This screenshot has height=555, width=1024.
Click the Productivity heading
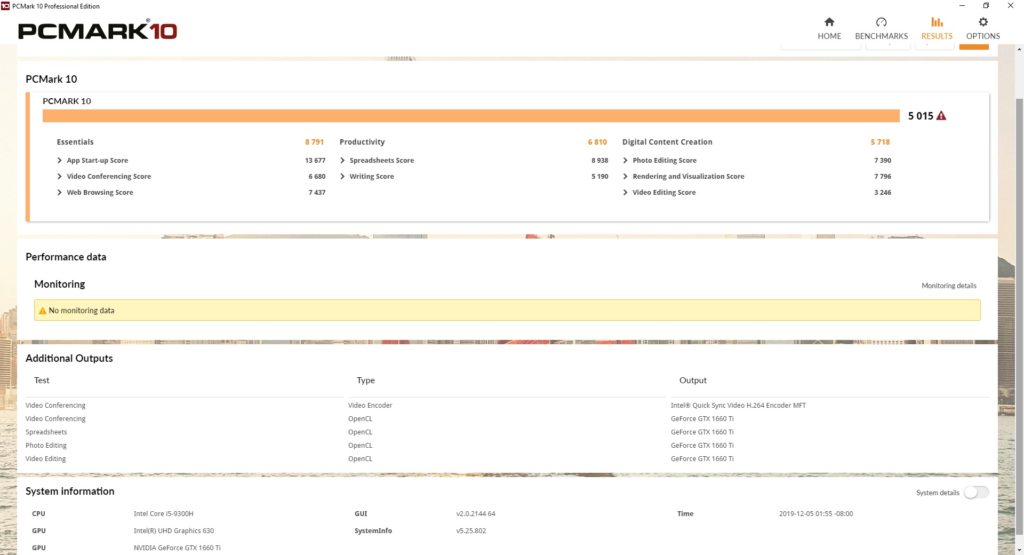tap(362, 142)
